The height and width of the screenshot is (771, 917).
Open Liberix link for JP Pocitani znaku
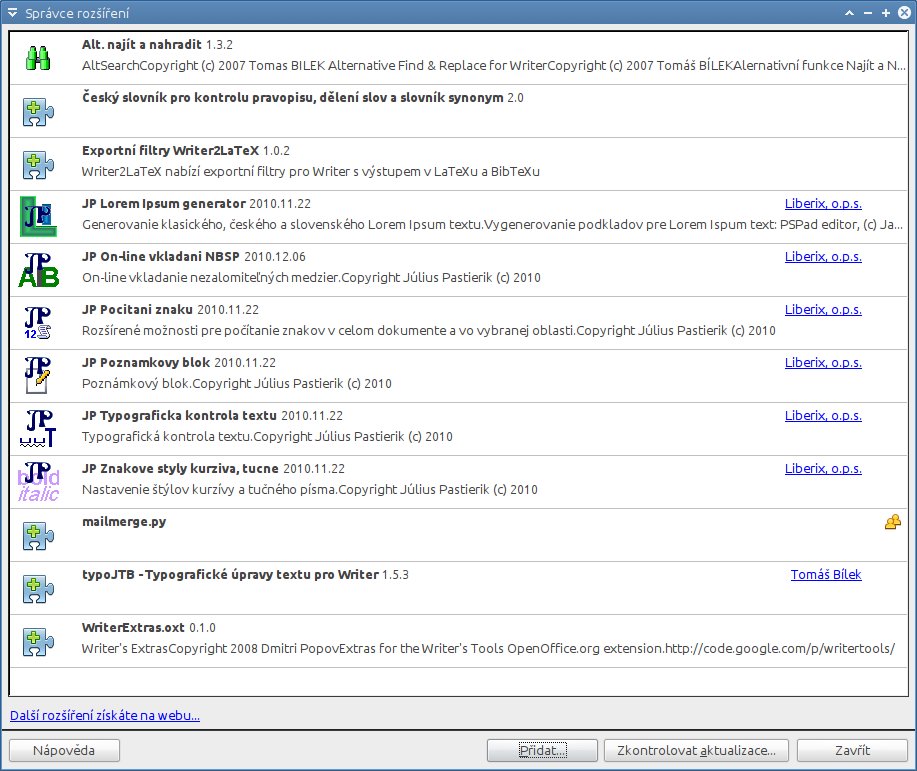point(823,309)
